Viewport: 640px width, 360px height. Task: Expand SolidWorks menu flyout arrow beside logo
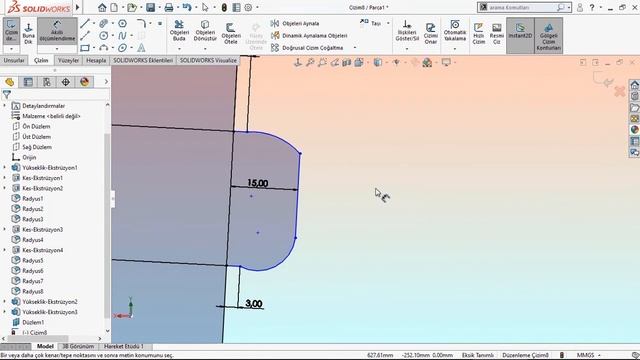[x=78, y=7]
